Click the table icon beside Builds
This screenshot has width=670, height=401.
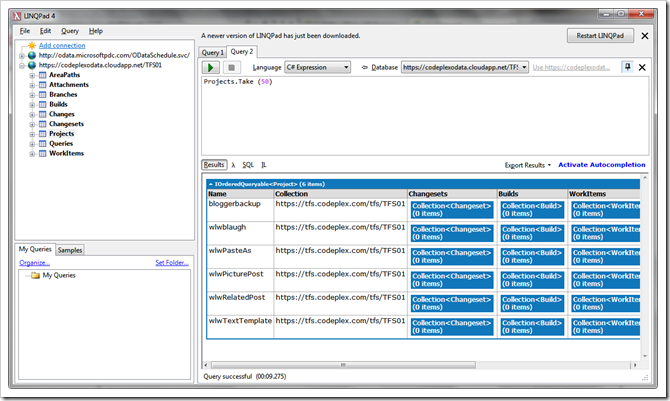click(42, 104)
